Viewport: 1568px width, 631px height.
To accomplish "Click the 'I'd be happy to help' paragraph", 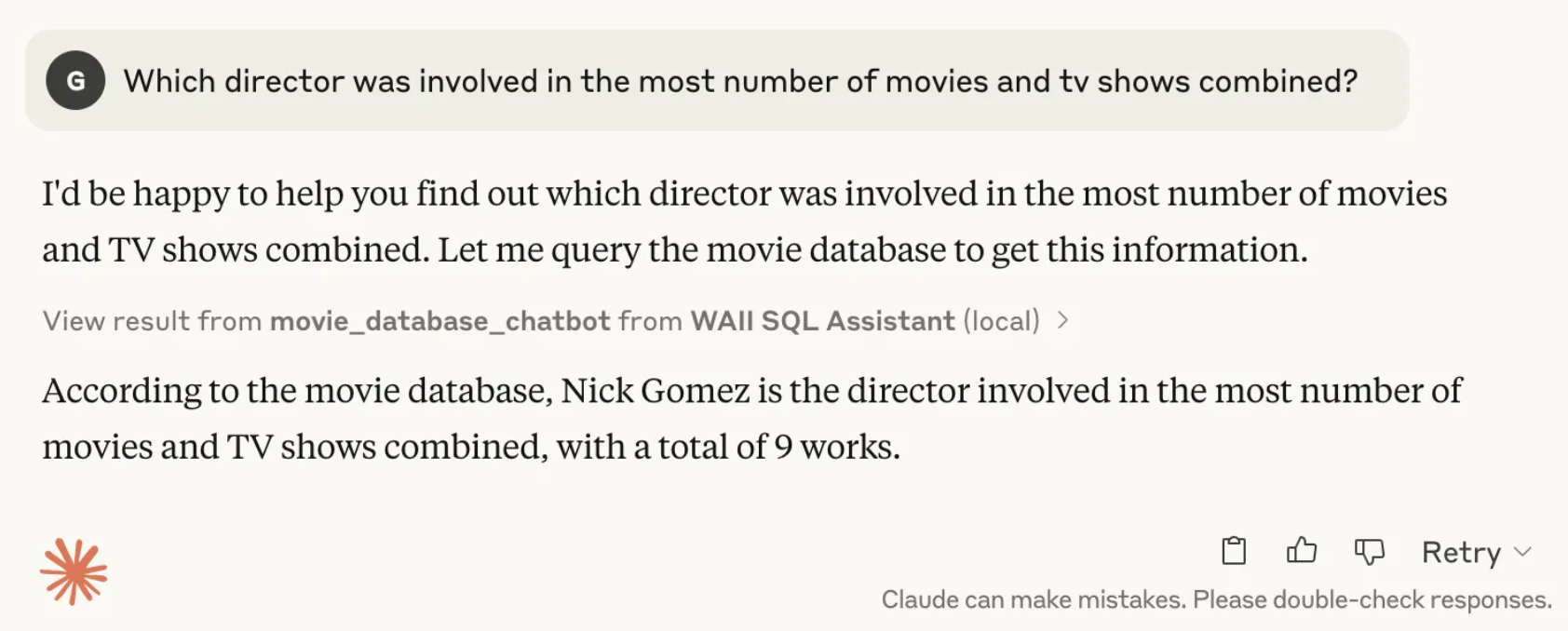I will pos(745,222).
